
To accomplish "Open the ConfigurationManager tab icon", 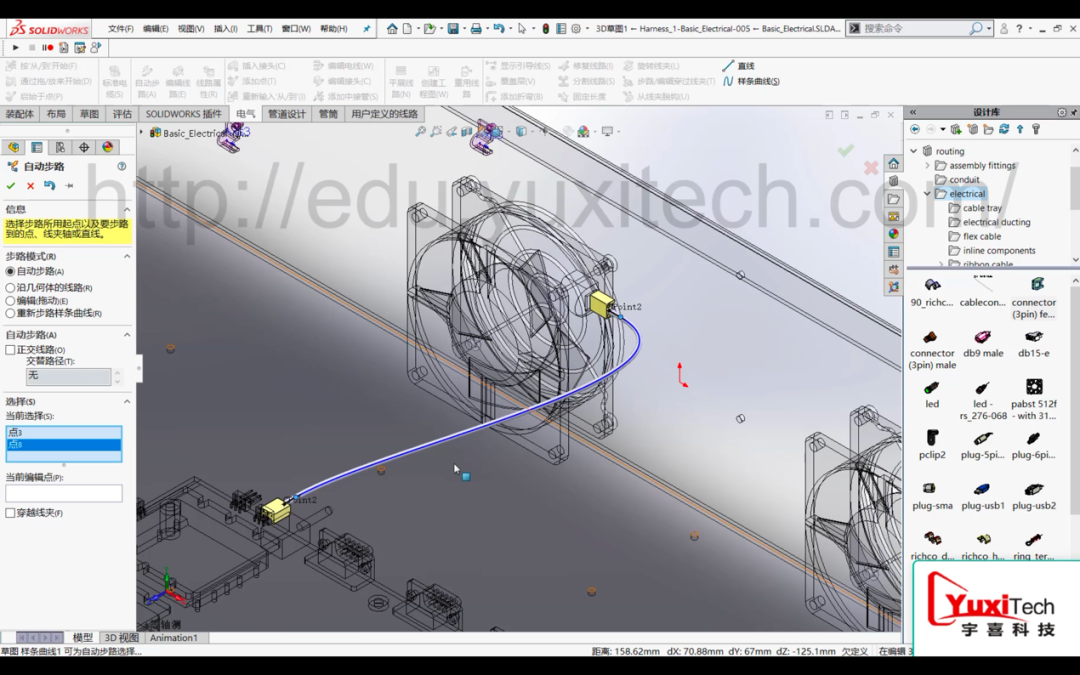I will point(61,147).
